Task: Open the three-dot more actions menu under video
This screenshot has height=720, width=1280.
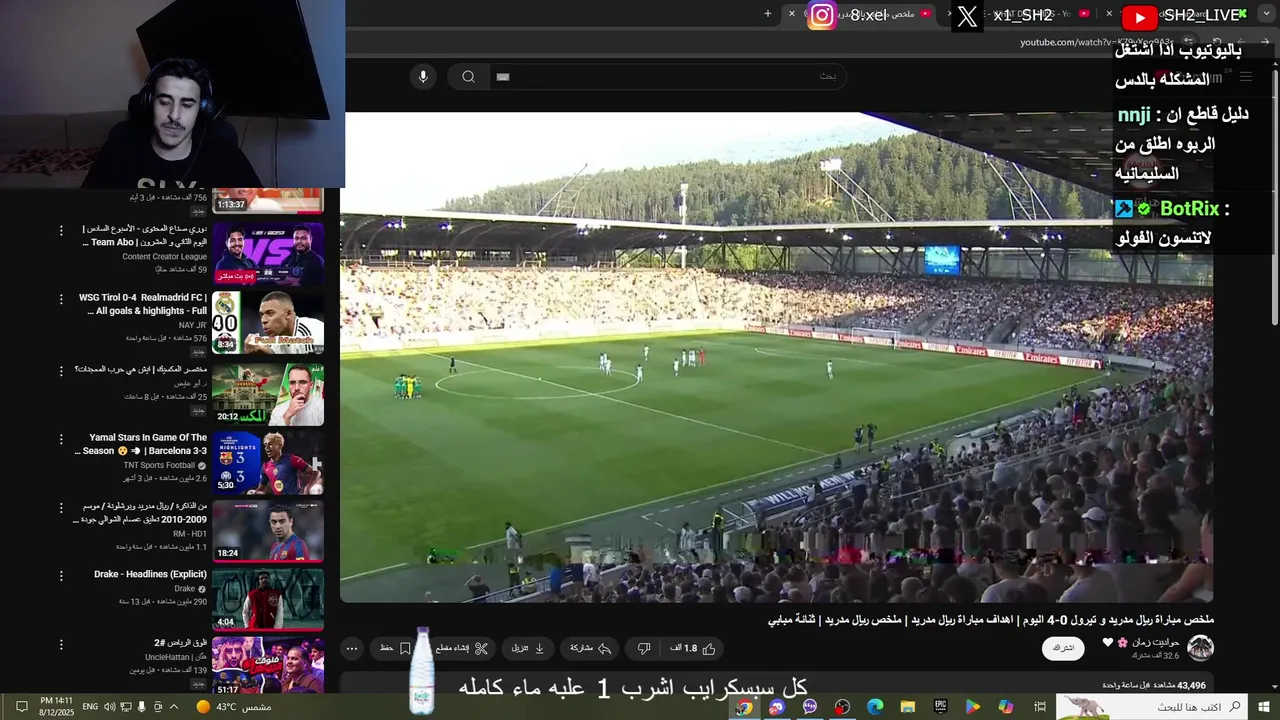Action: click(352, 649)
